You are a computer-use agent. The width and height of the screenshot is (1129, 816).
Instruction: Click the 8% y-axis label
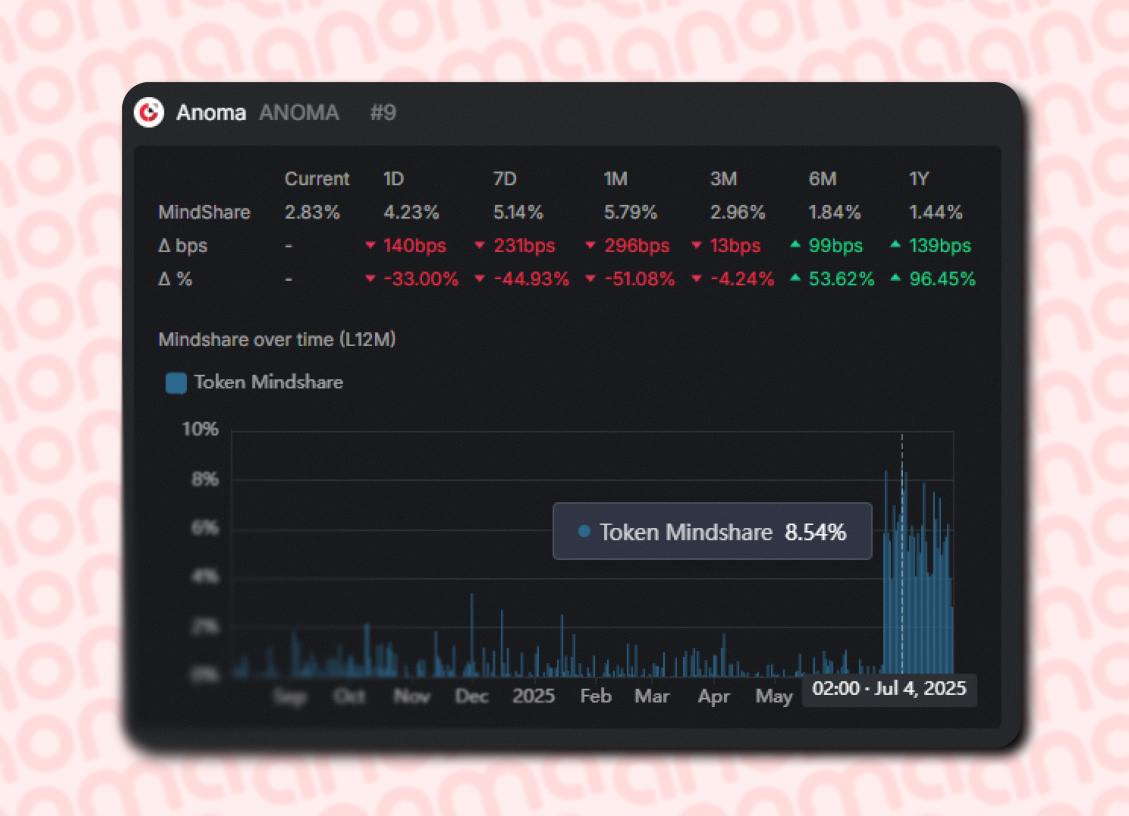point(205,480)
